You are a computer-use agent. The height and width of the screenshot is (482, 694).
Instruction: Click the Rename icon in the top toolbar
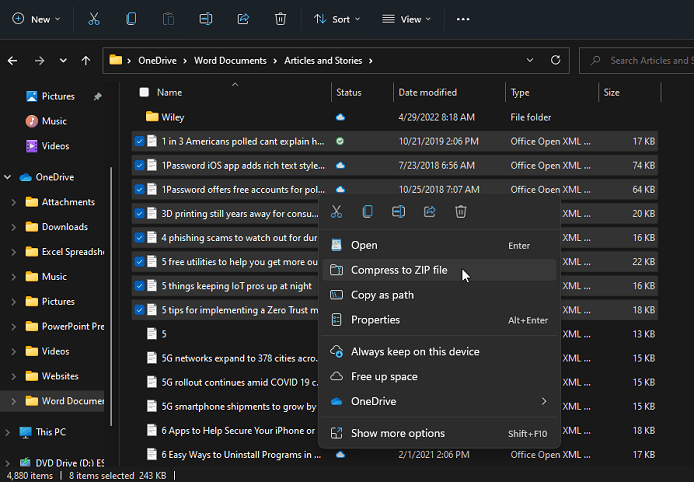206,19
